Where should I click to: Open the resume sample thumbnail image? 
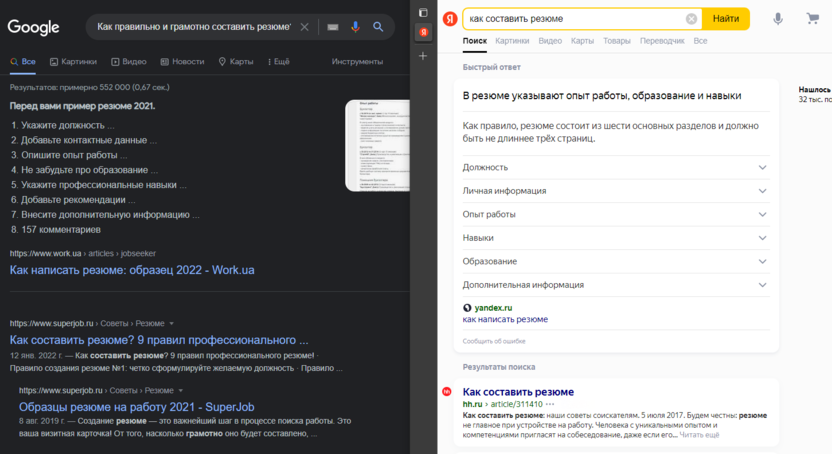pos(377,145)
